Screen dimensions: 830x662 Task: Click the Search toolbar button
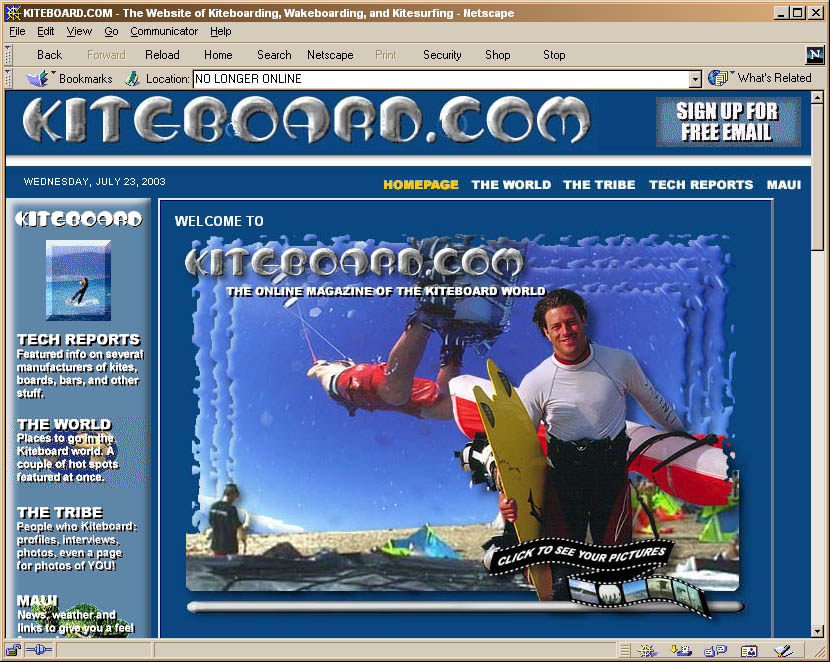pyautogui.click(x=274, y=55)
